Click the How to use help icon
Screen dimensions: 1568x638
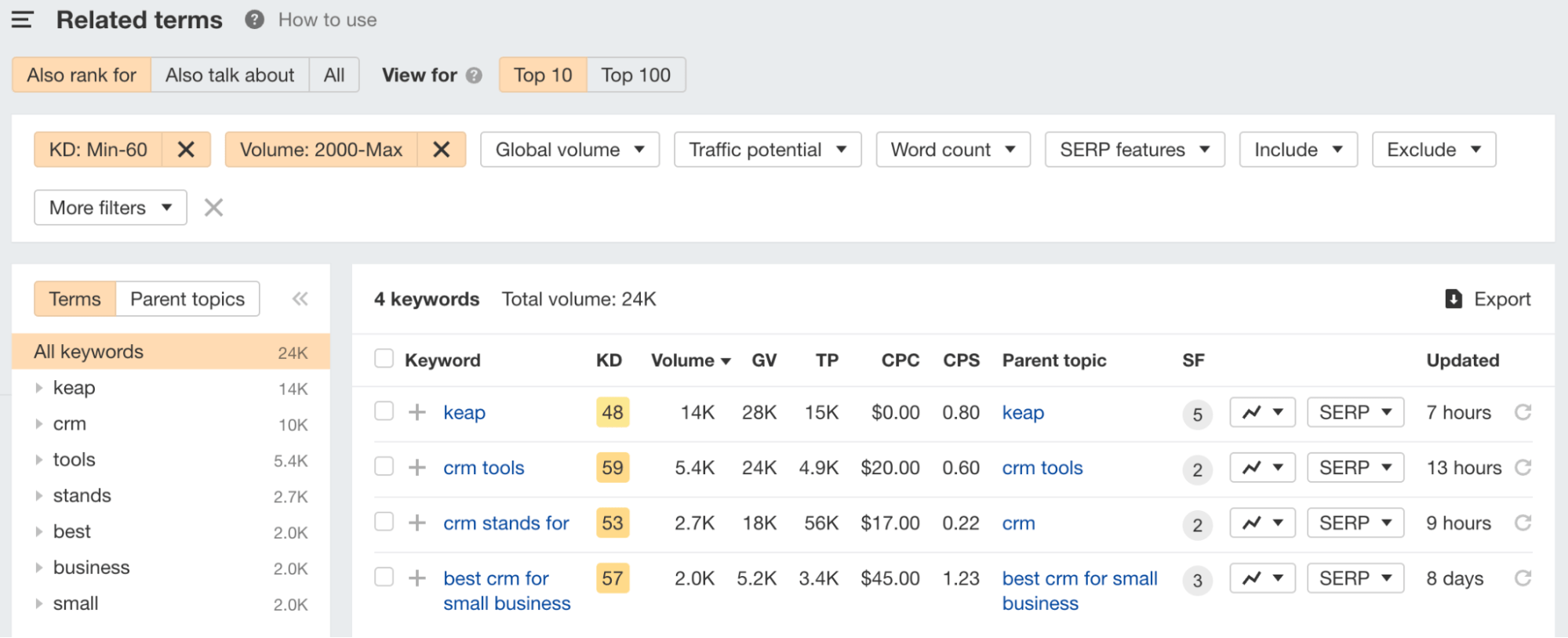coord(254,20)
